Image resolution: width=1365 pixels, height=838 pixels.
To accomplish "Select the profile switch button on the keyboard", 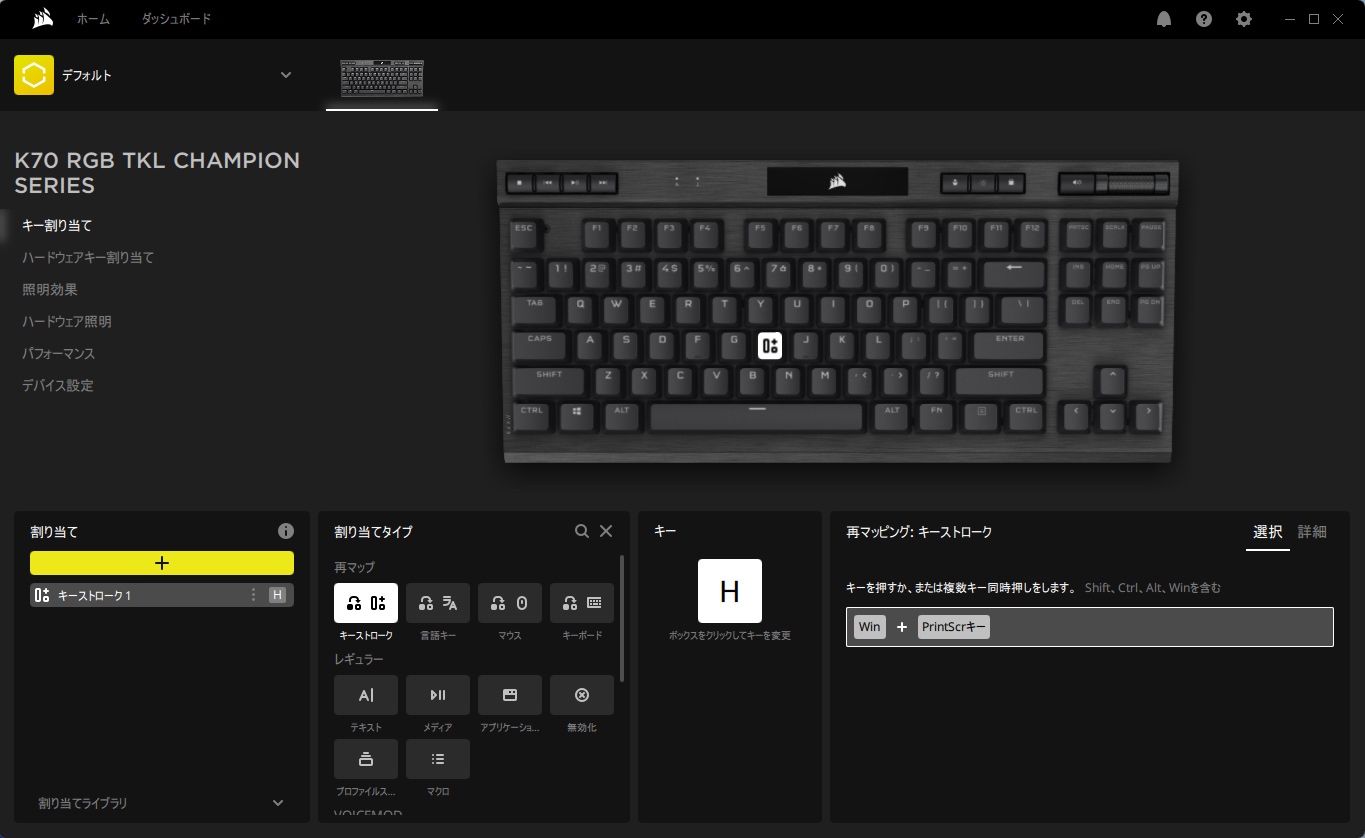I will point(956,183).
